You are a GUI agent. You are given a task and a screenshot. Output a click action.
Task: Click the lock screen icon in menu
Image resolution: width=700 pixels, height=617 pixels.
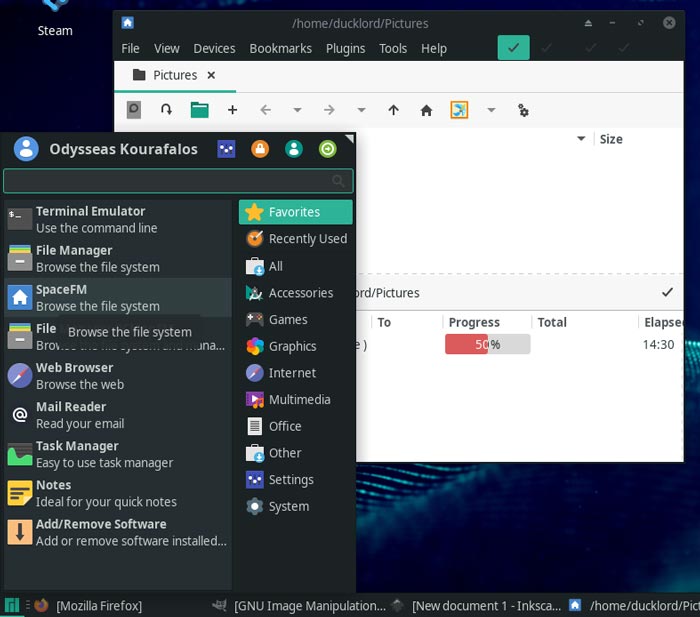click(260, 149)
